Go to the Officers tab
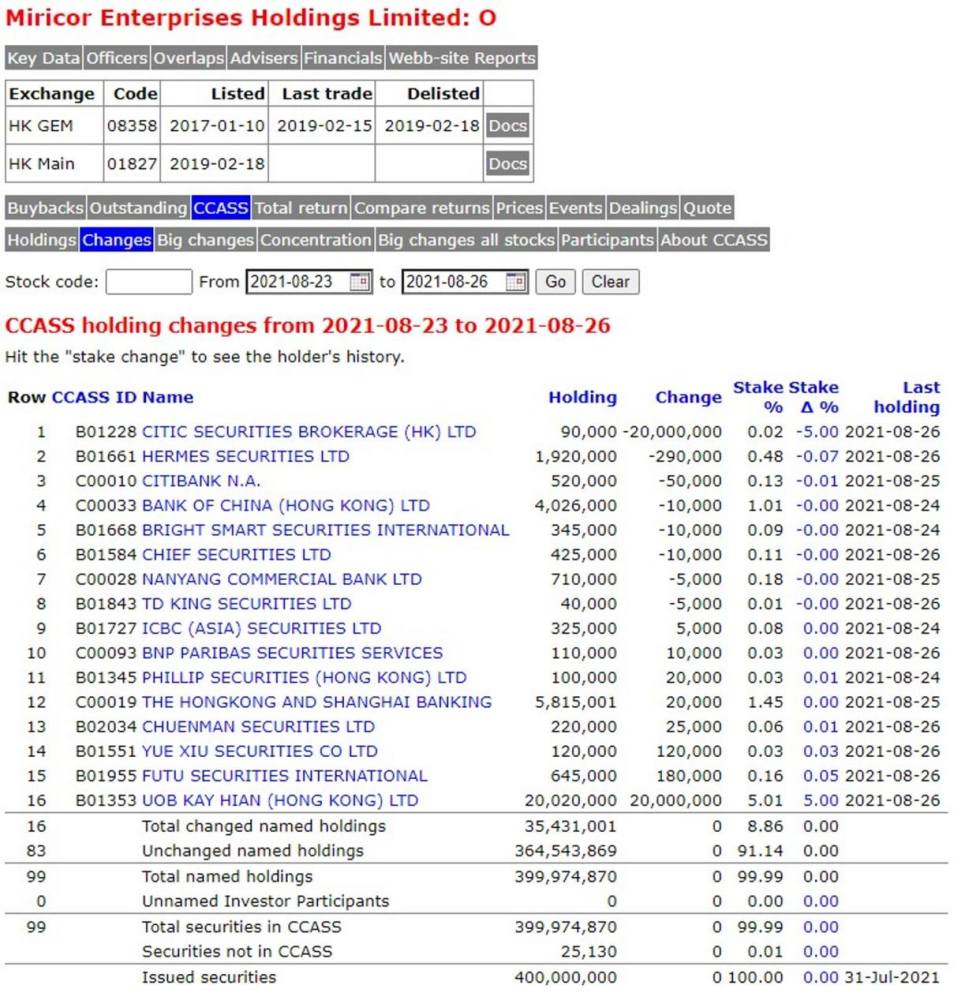The width and height of the screenshot is (980, 1000). pyautogui.click(x=117, y=58)
